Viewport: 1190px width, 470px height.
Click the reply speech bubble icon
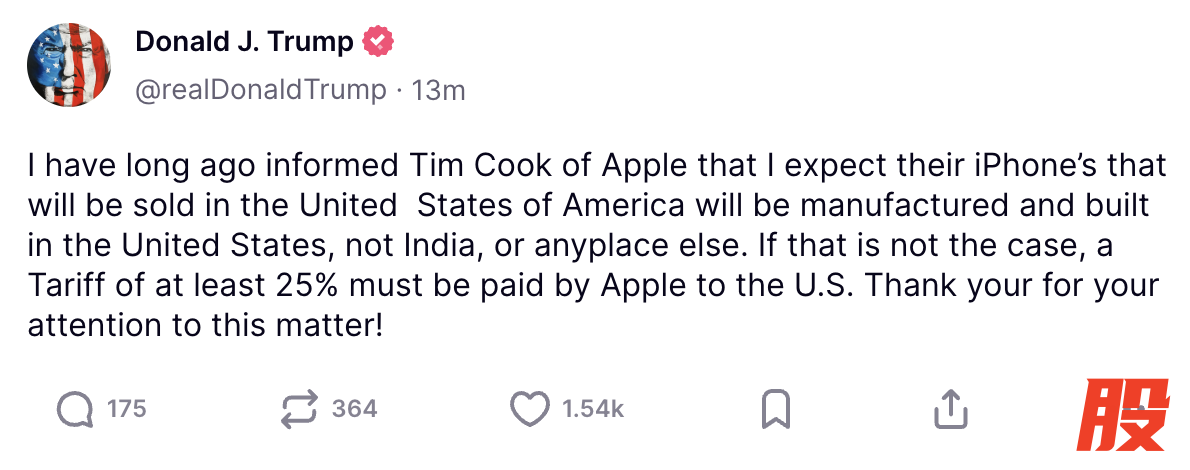76,409
